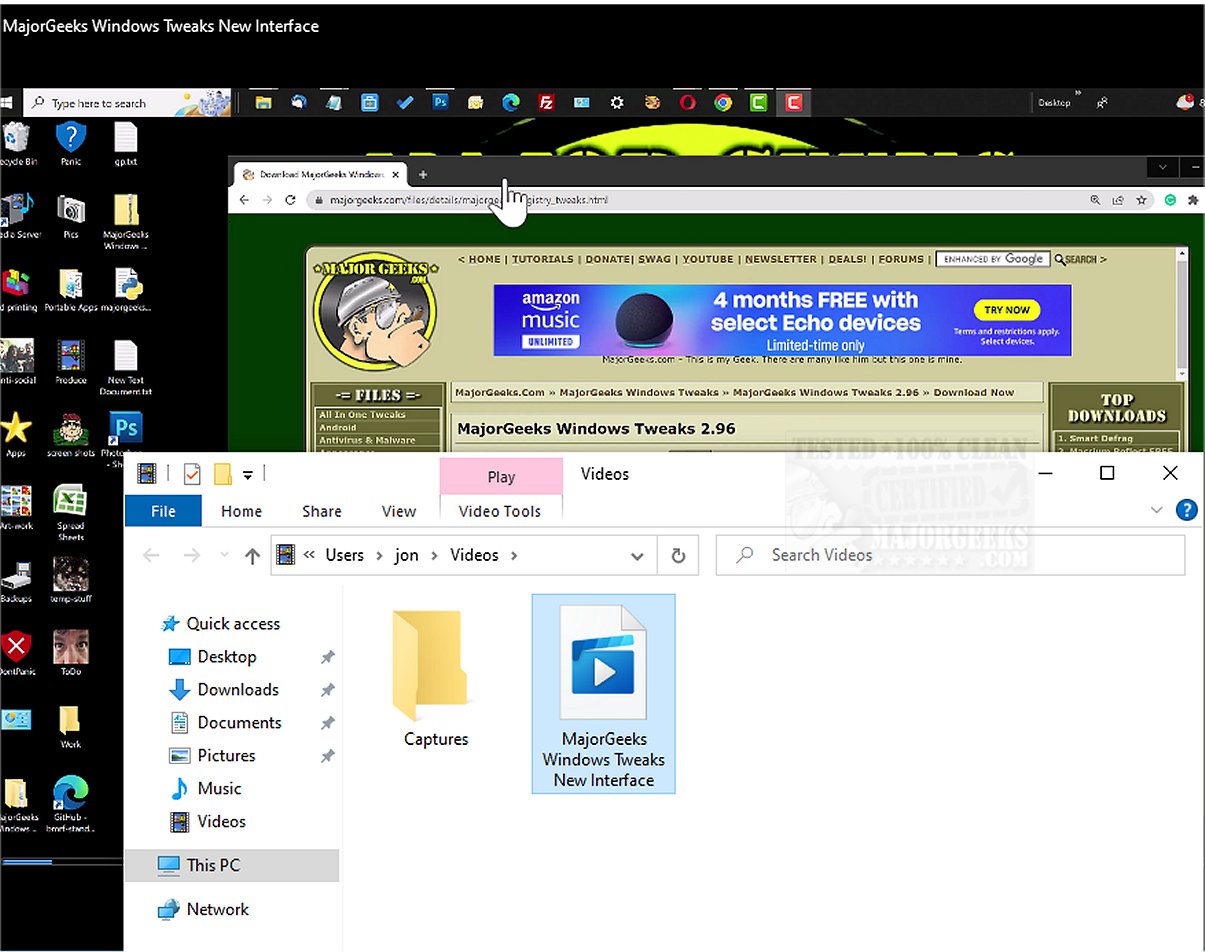Launch FileZilla from the taskbar
1205x952 pixels.
coord(546,102)
